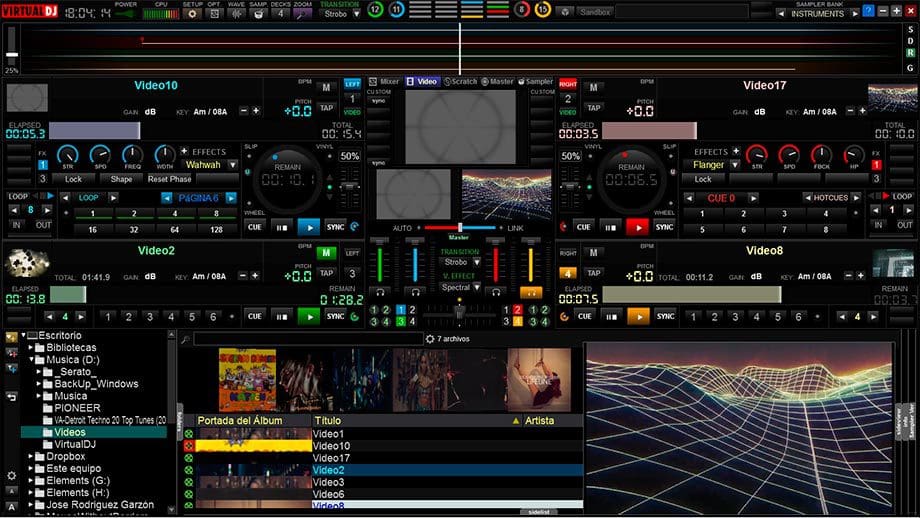
Task: Toggle Lock on the Flanger effect
Action: click(703, 179)
